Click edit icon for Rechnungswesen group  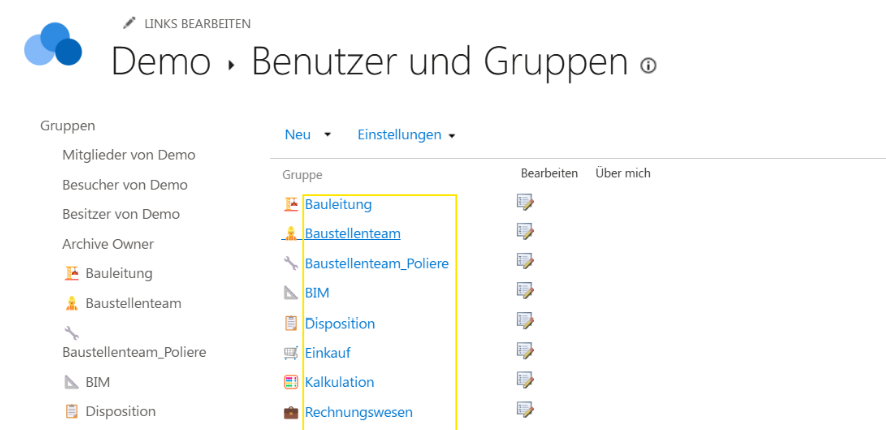[x=525, y=409]
